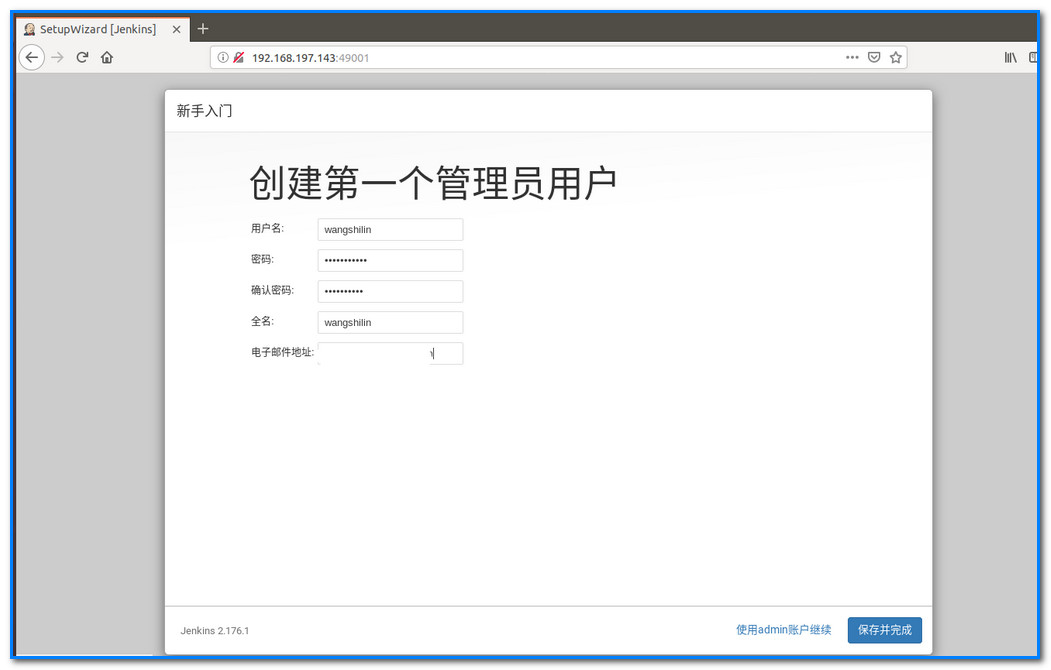The height and width of the screenshot is (670, 1051).
Task: Click the 用户名: label
Action: pos(267,228)
